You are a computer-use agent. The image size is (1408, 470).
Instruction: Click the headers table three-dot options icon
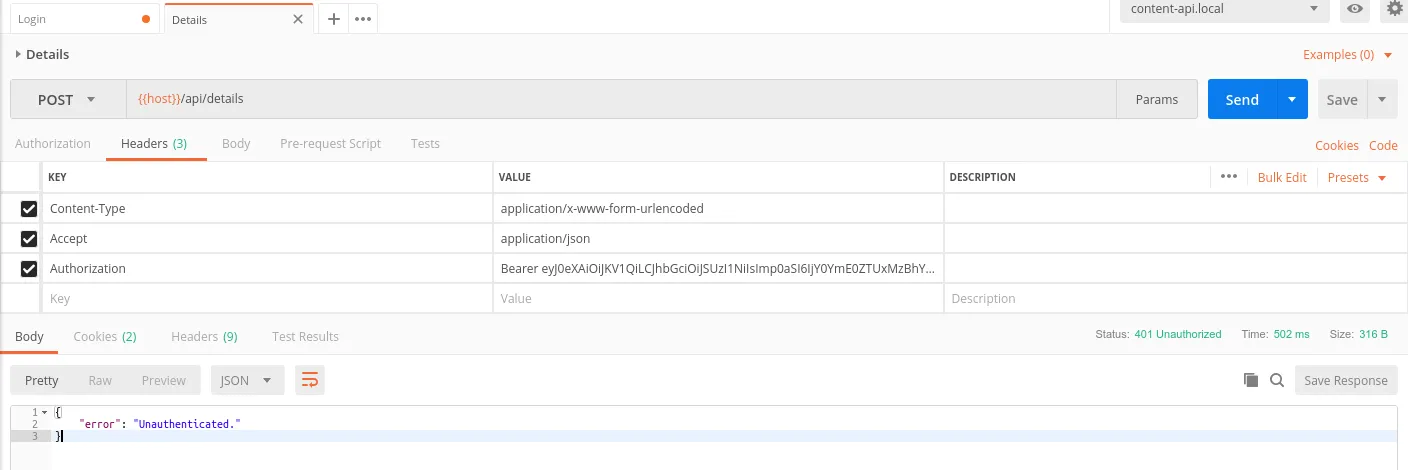coord(1229,177)
